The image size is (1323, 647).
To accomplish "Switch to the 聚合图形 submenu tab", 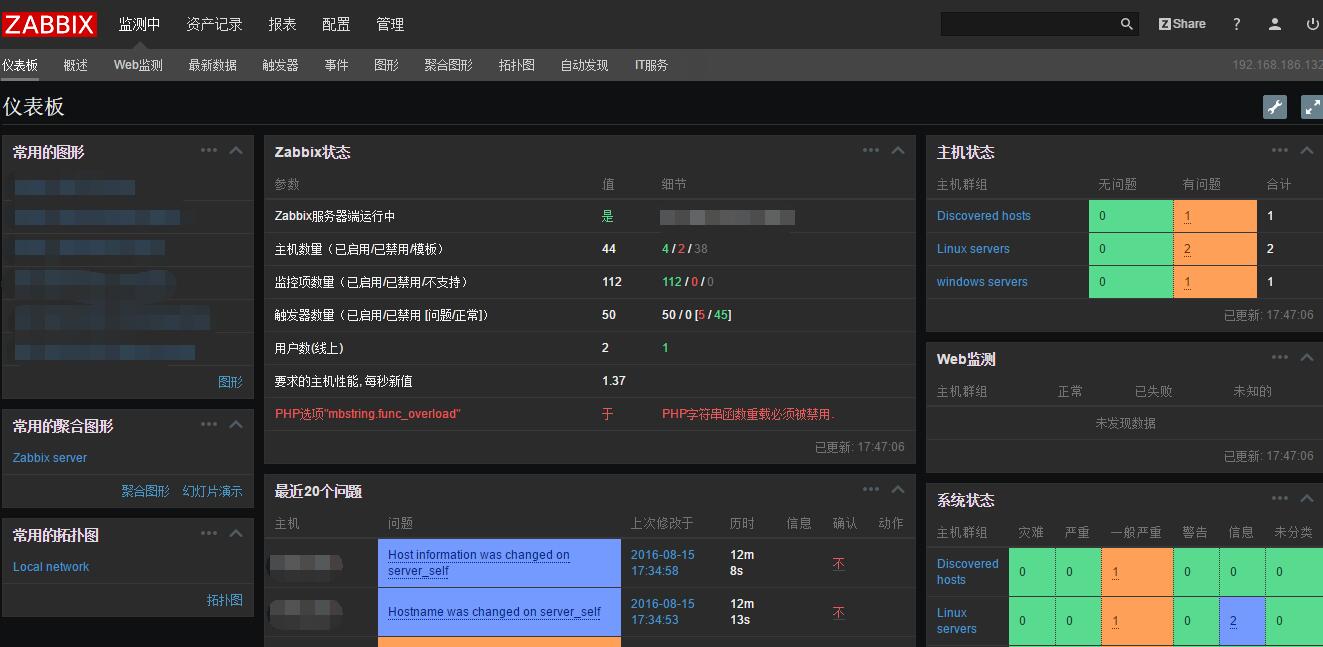I will [x=448, y=65].
